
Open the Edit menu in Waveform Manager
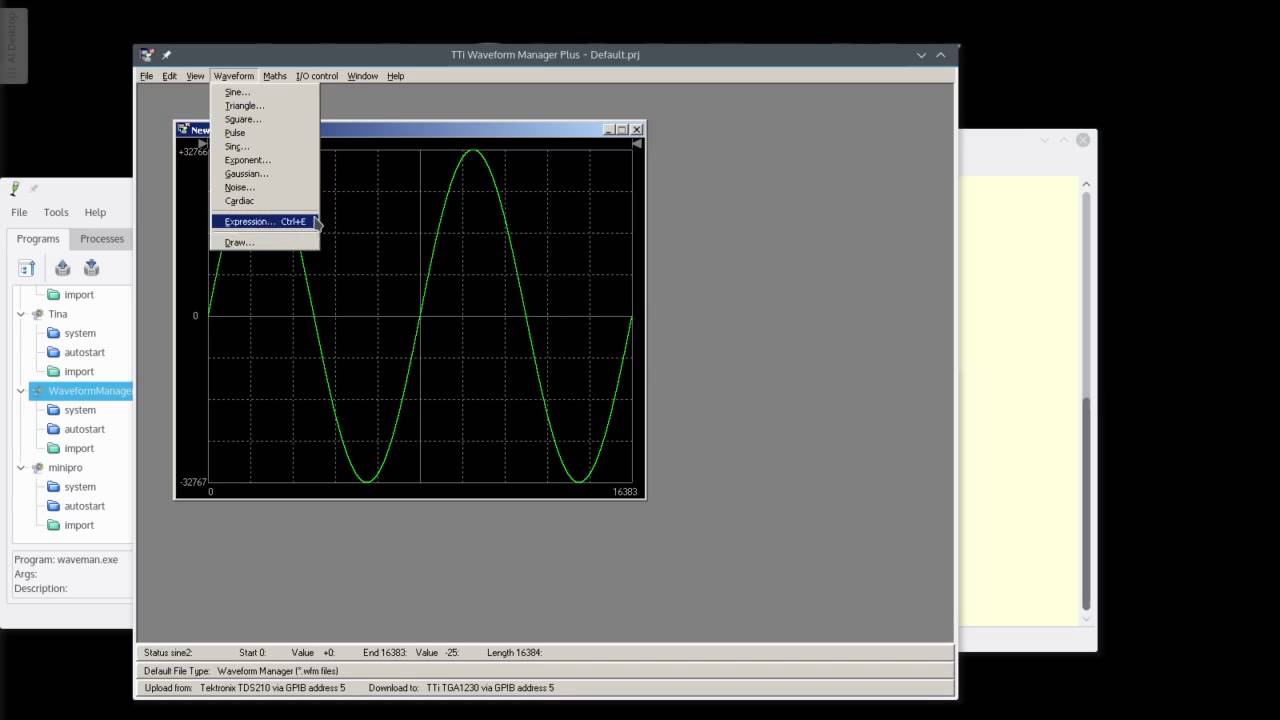170,76
